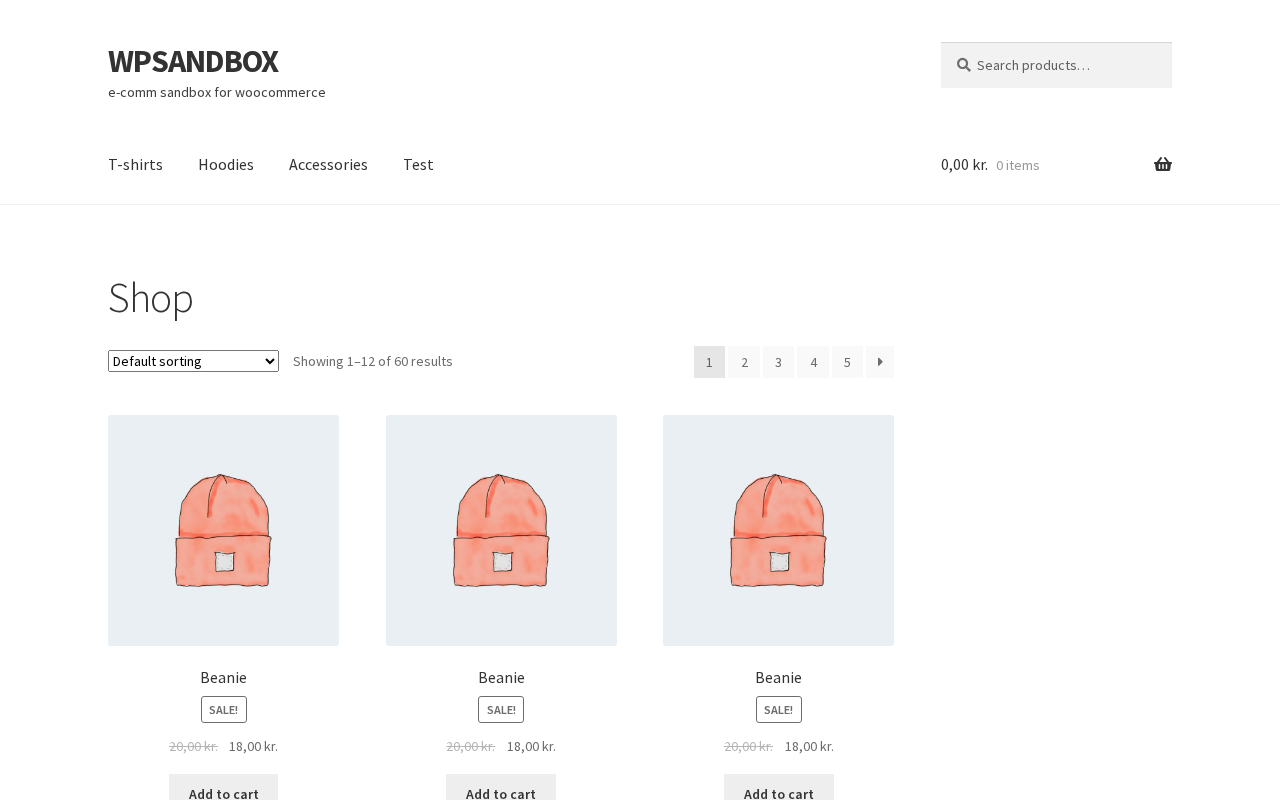The height and width of the screenshot is (800, 1280).
Task: Type in the Search products field
Action: coord(1066,65)
